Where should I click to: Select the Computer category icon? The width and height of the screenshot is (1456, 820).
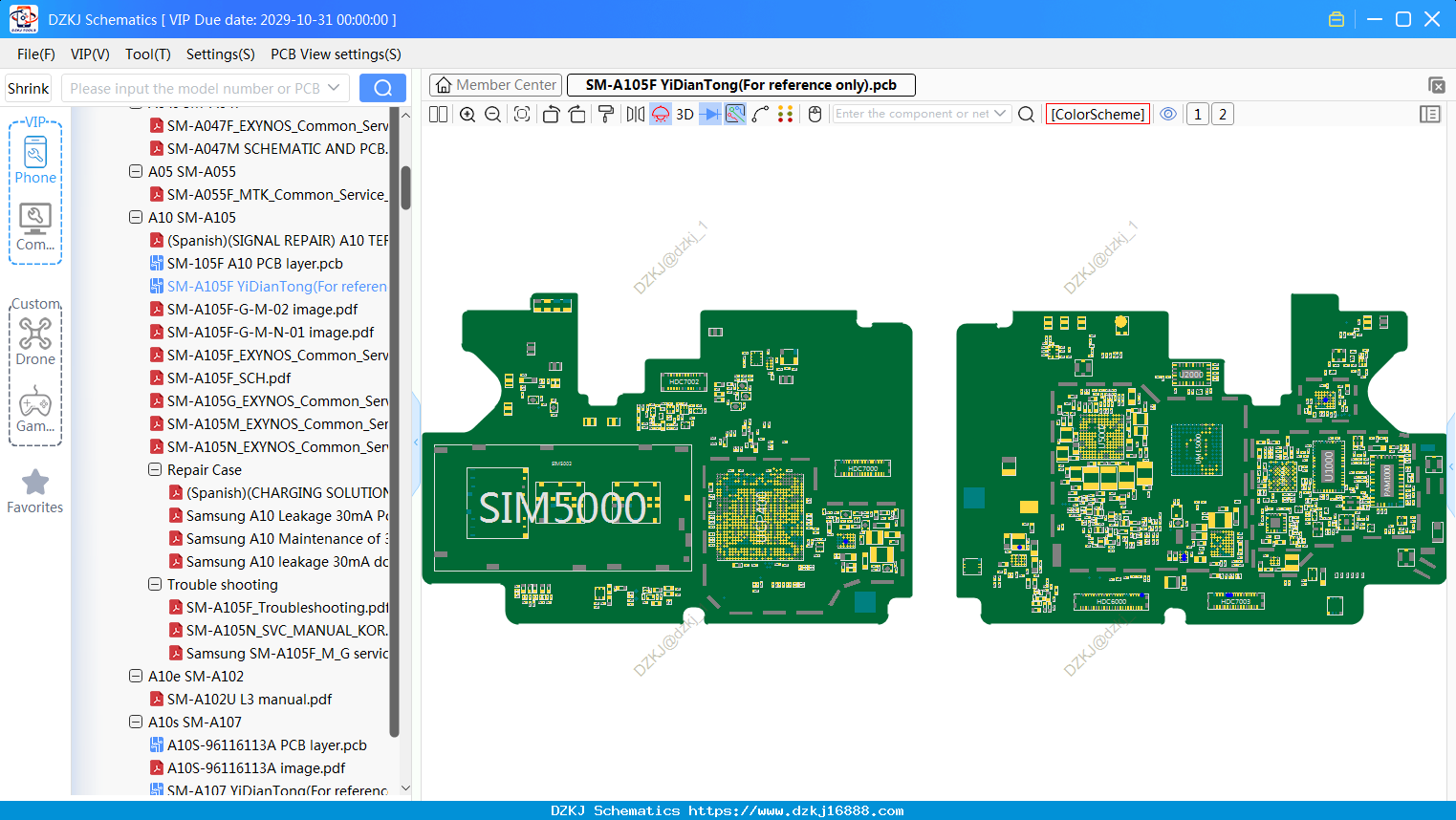[x=35, y=227]
